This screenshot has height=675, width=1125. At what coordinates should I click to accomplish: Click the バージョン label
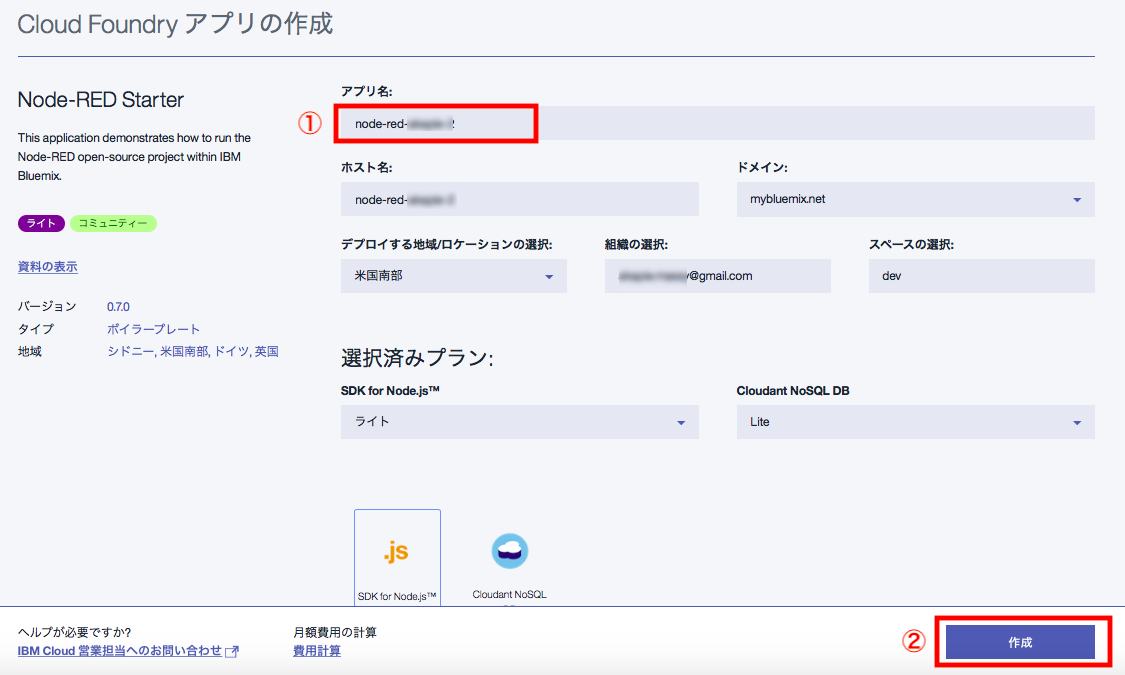point(47,306)
